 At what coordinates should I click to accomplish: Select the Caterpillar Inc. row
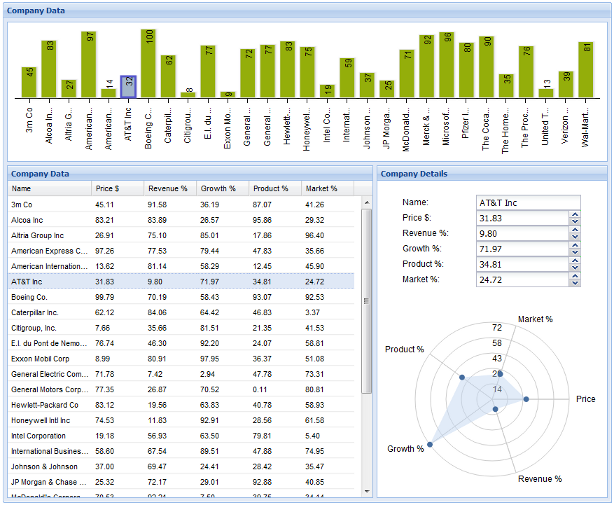181,312
